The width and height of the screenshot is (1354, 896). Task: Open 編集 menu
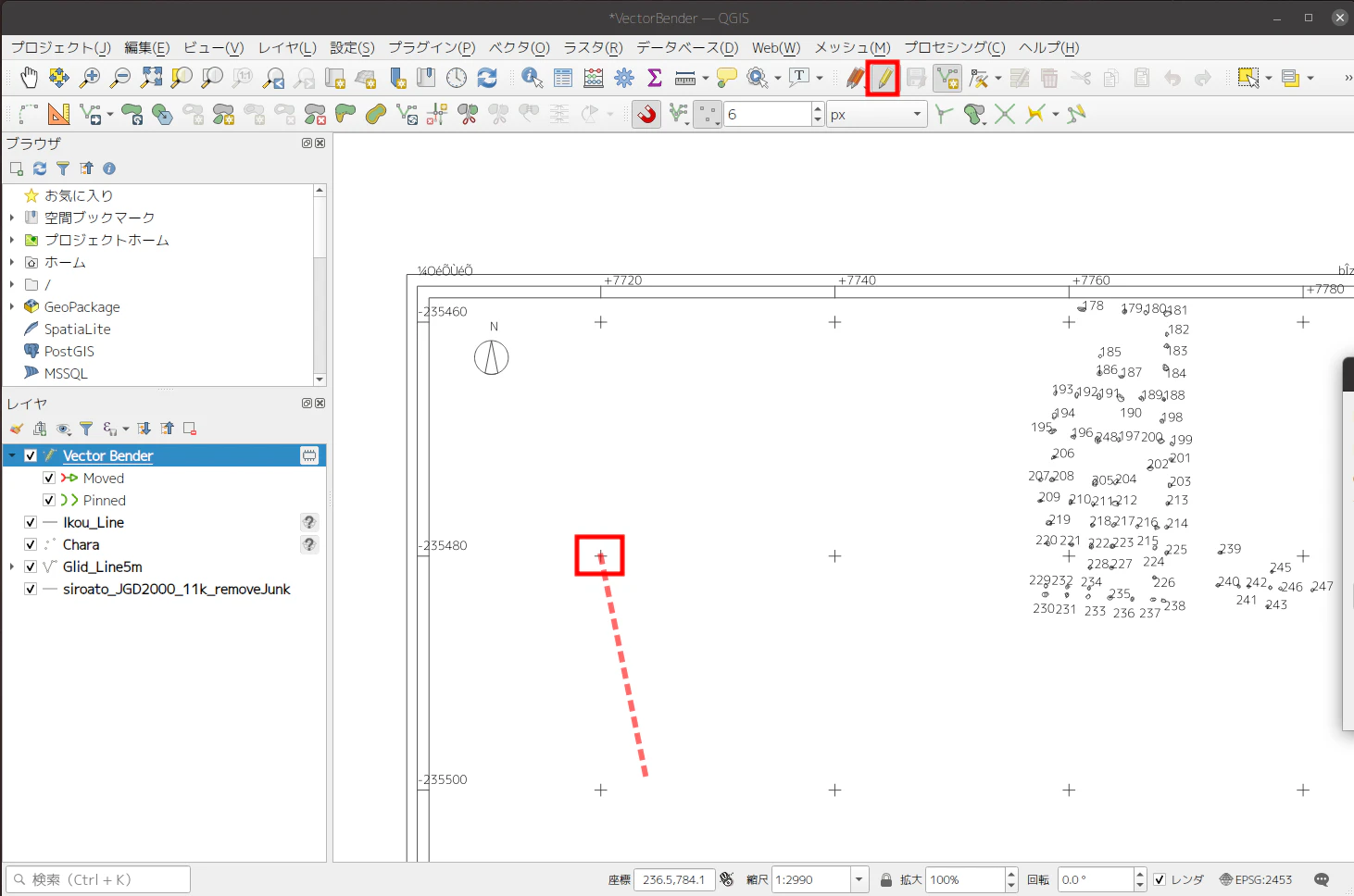pos(146,47)
